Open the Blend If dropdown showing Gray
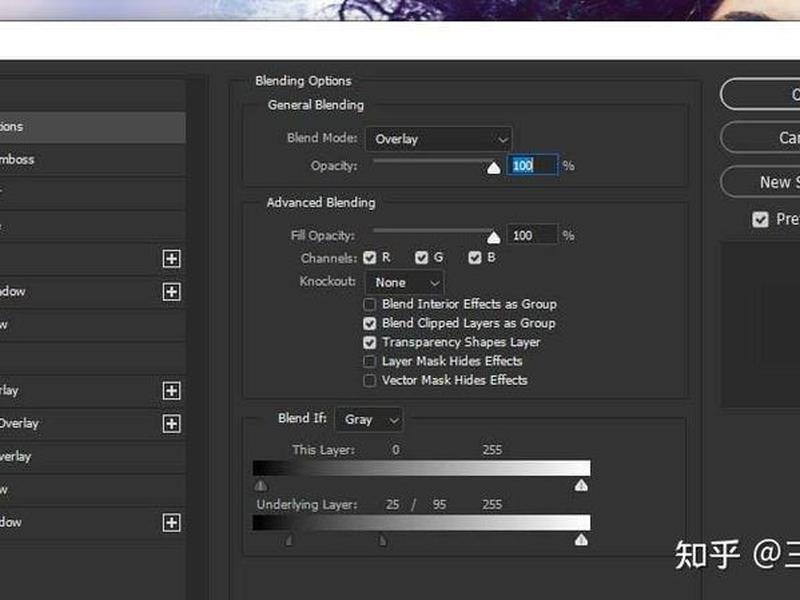 [x=369, y=419]
